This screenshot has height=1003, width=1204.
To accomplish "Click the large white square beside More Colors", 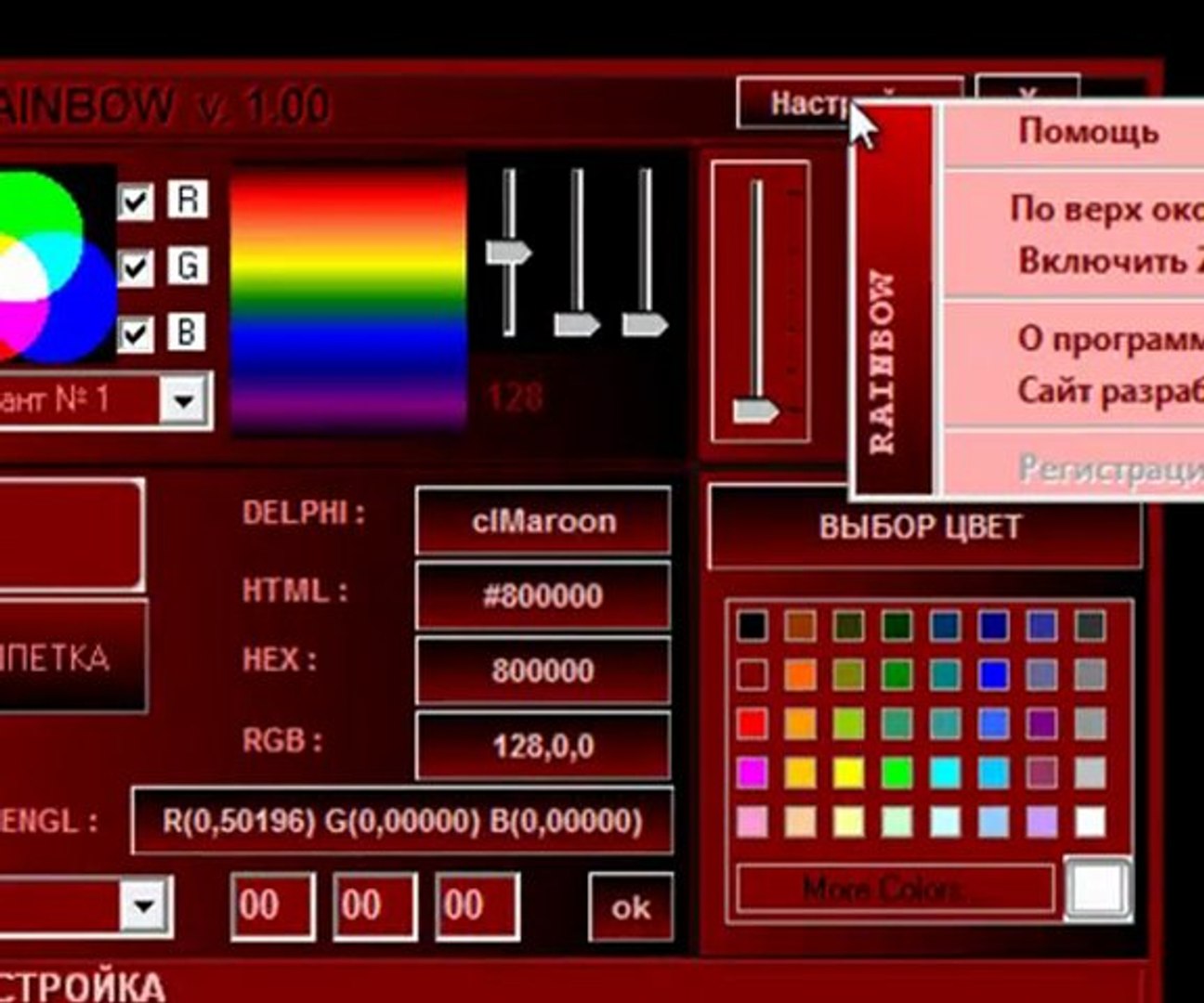I will pos(1098,888).
